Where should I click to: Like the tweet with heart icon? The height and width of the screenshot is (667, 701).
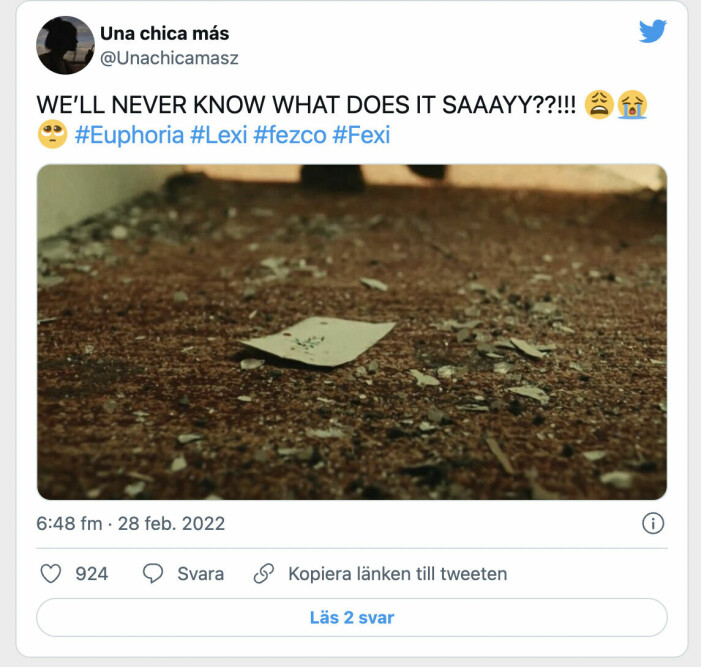[x=51, y=574]
